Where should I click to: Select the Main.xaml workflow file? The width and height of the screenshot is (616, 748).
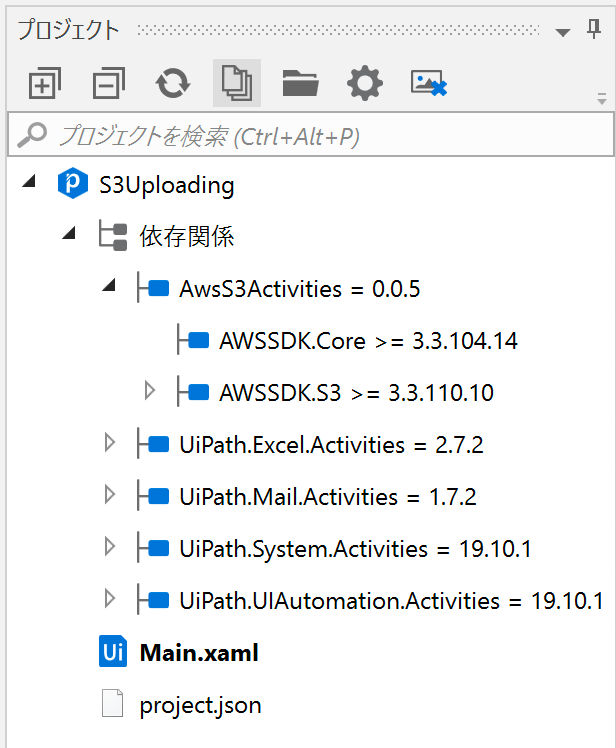pyautogui.click(x=199, y=653)
